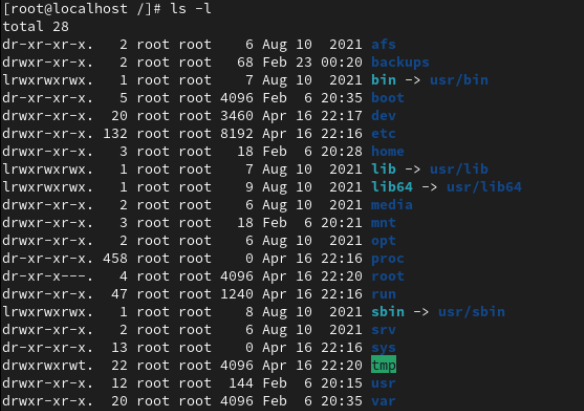Click the afs directory name
Screen dimensions: 584x411
tap(383, 44)
